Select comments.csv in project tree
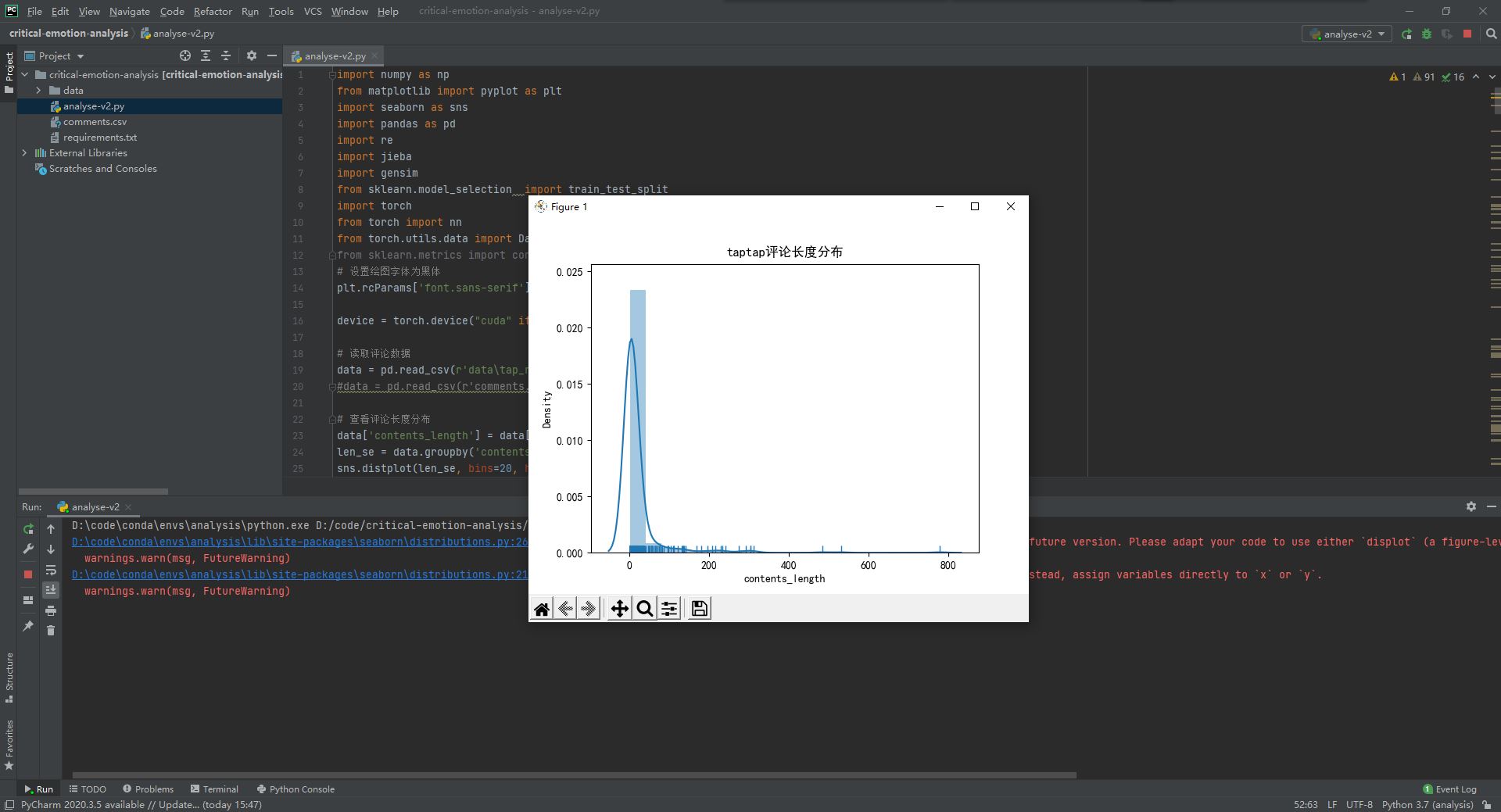This screenshot has width=1501, height=812. 95,121
